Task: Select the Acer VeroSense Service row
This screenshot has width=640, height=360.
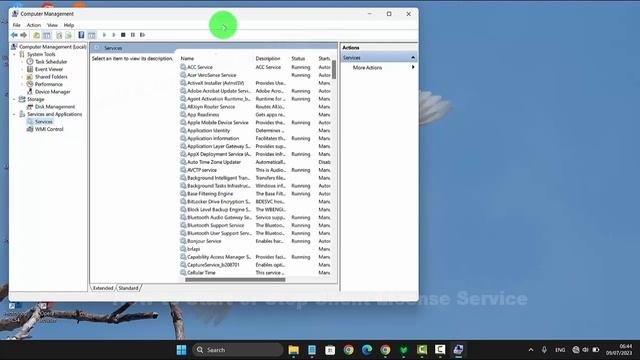Action: (255, 75)
